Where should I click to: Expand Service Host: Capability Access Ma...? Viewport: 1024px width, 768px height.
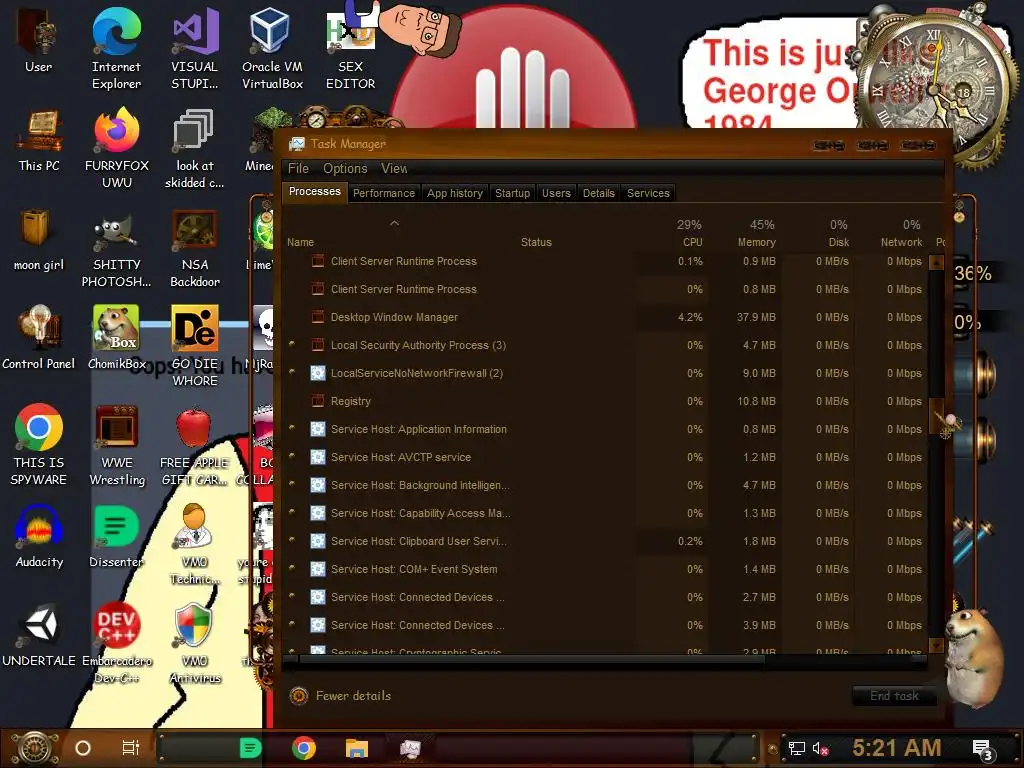tap(292, 513)
